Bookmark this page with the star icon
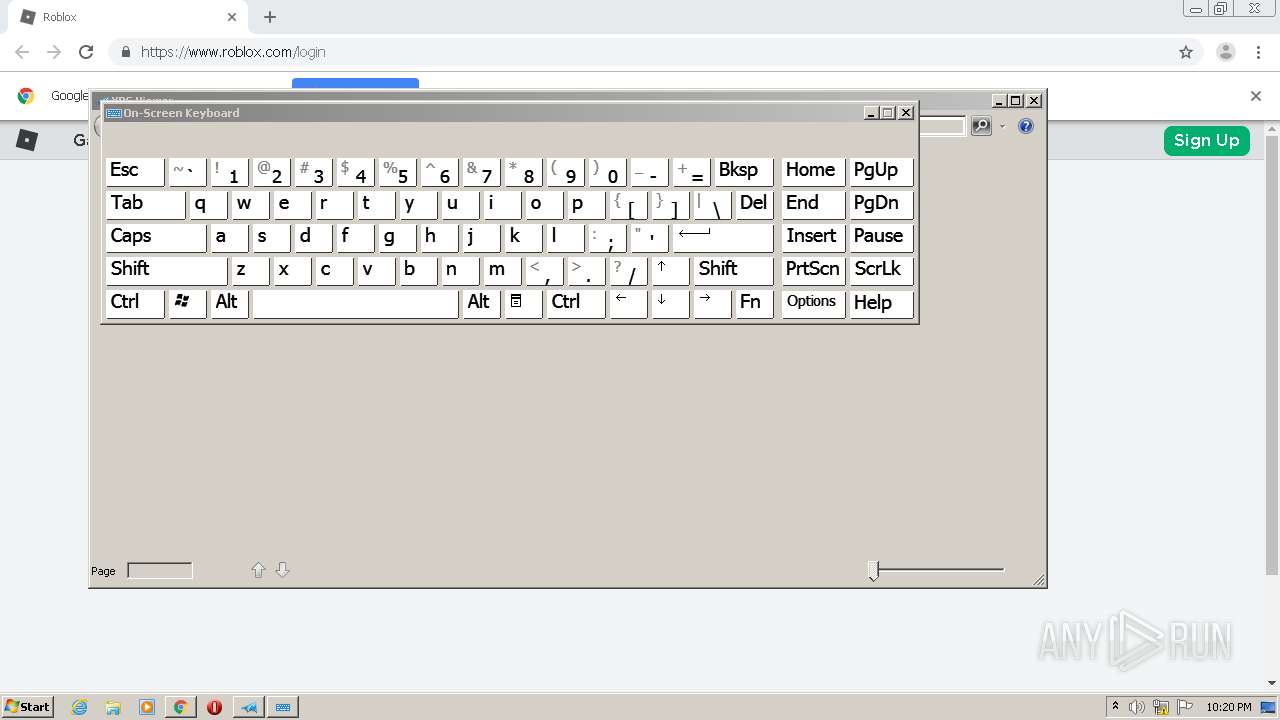The height and width of the screenshot is (720, 1280). point(1186,52)
